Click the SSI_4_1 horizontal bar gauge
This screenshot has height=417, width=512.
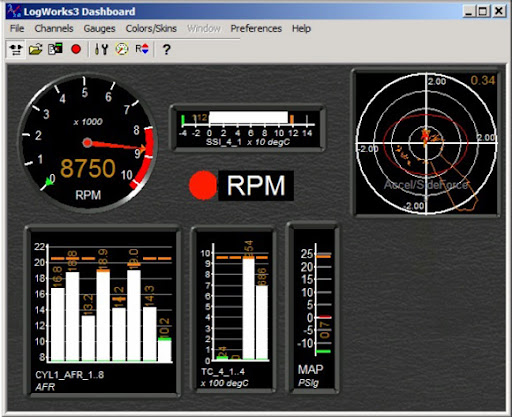coord(247,128)
